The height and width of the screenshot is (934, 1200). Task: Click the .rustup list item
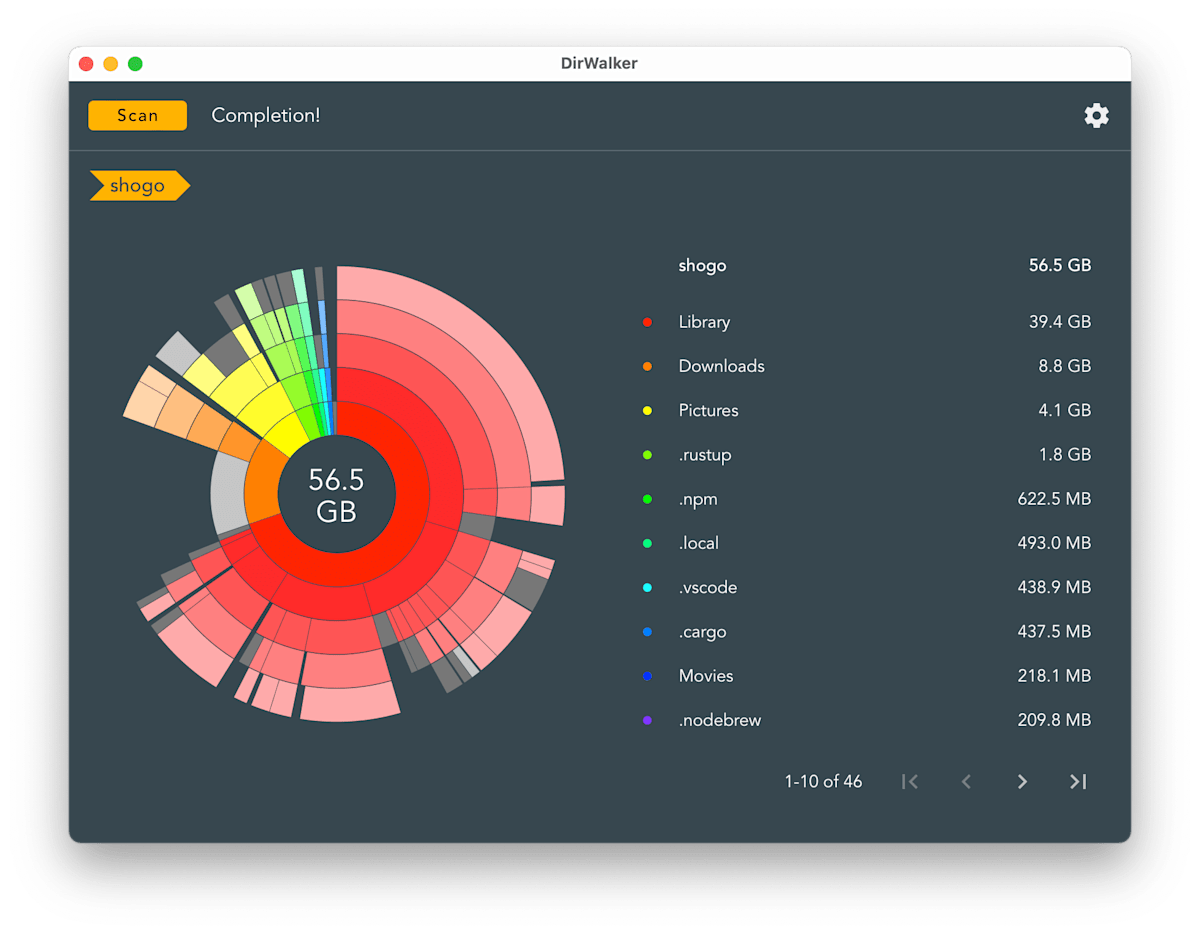(866, 455)
